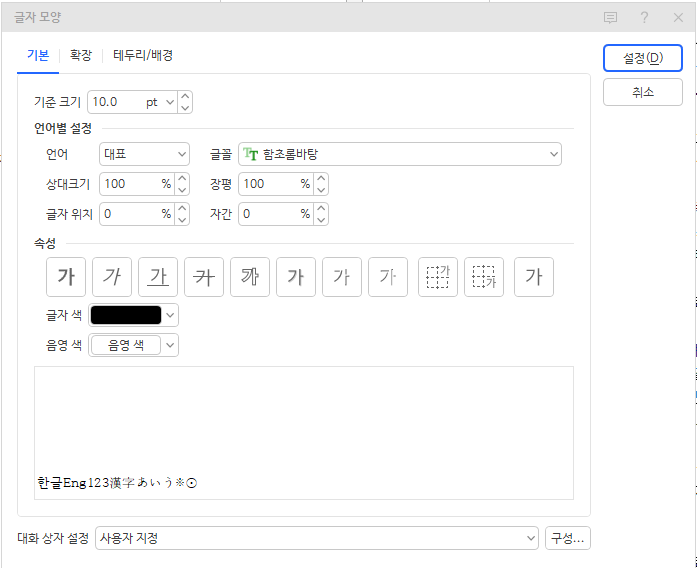Click the black 글자 색 swatch
Image resolution: width=697 pixels, height=568 pixels.
[126, 315]
